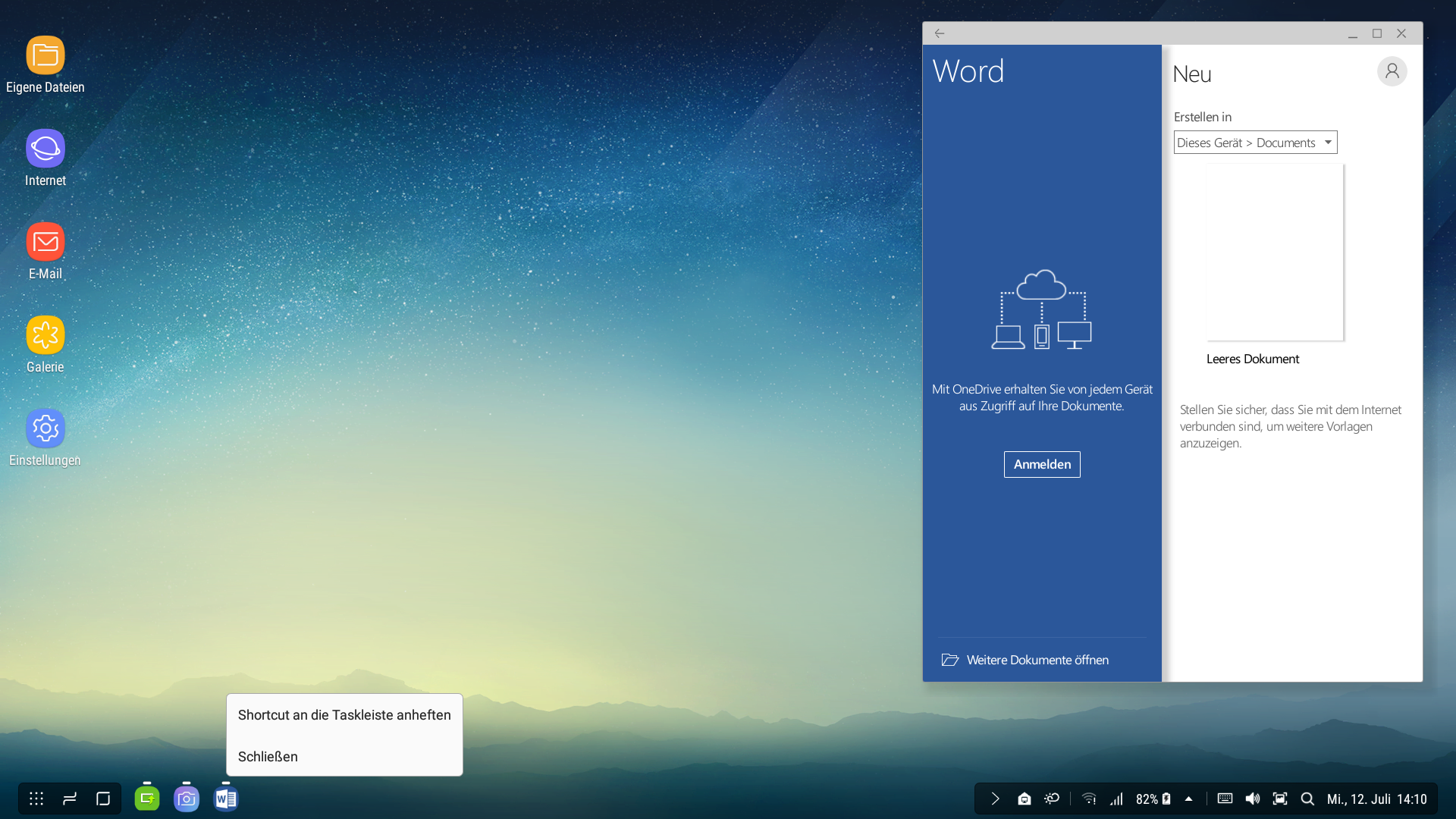Image resolution: width=1456 pixels, height=819 pixels.
Task: Click the recent apps taskbar icon
Action: click(70, 799)
